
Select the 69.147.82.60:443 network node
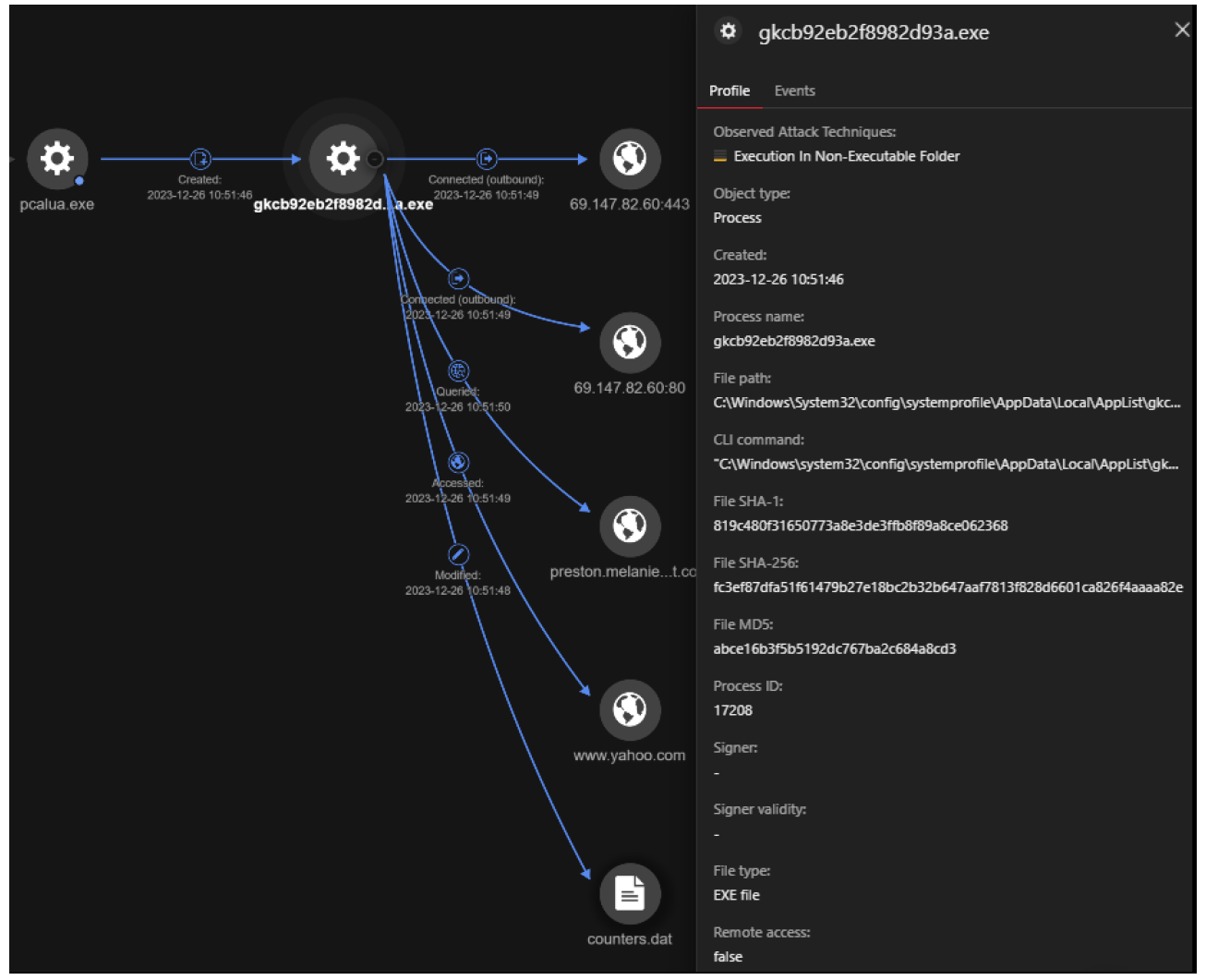tap(630, 159)
